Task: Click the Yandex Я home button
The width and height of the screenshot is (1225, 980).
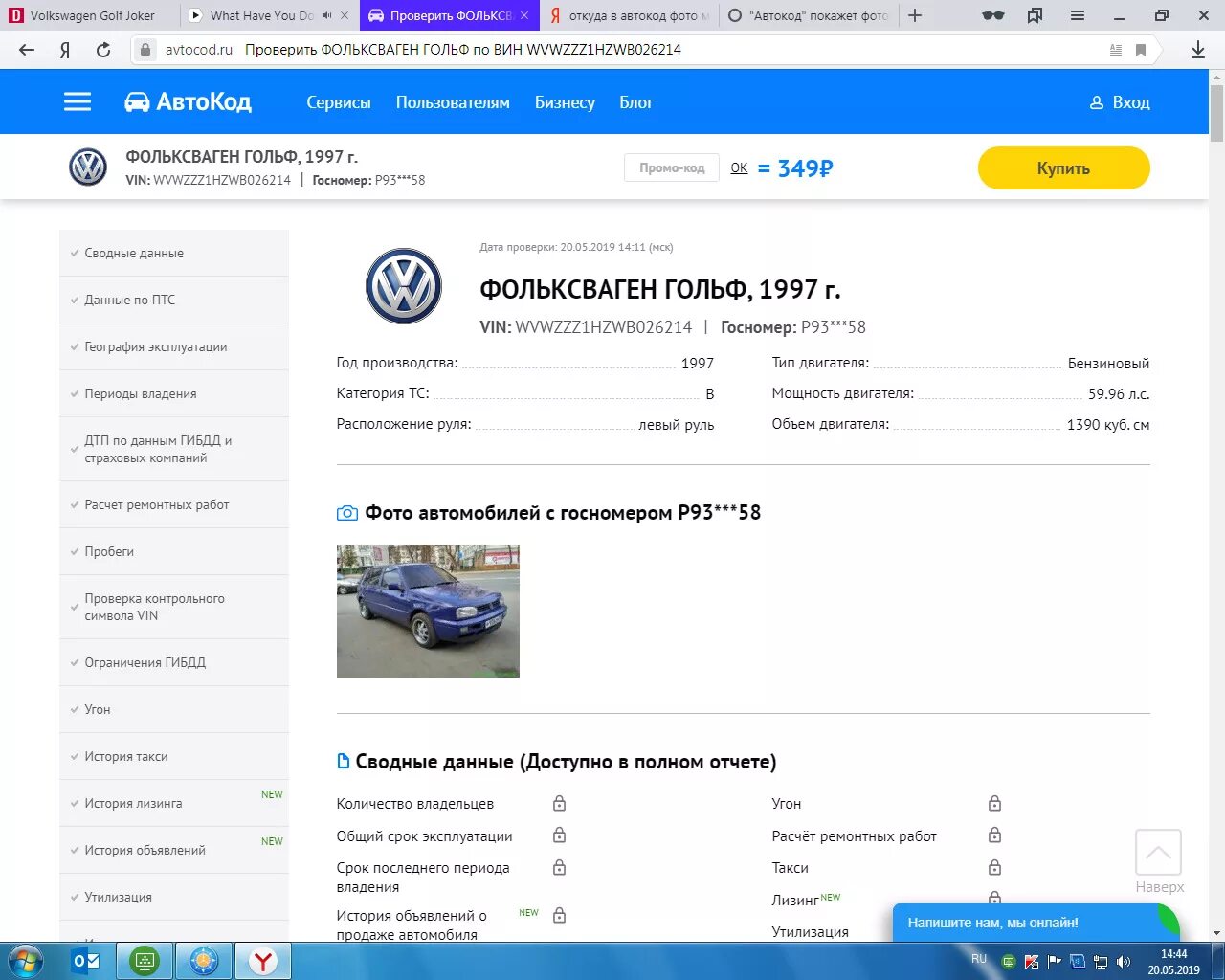Action: tap(65, 50)
